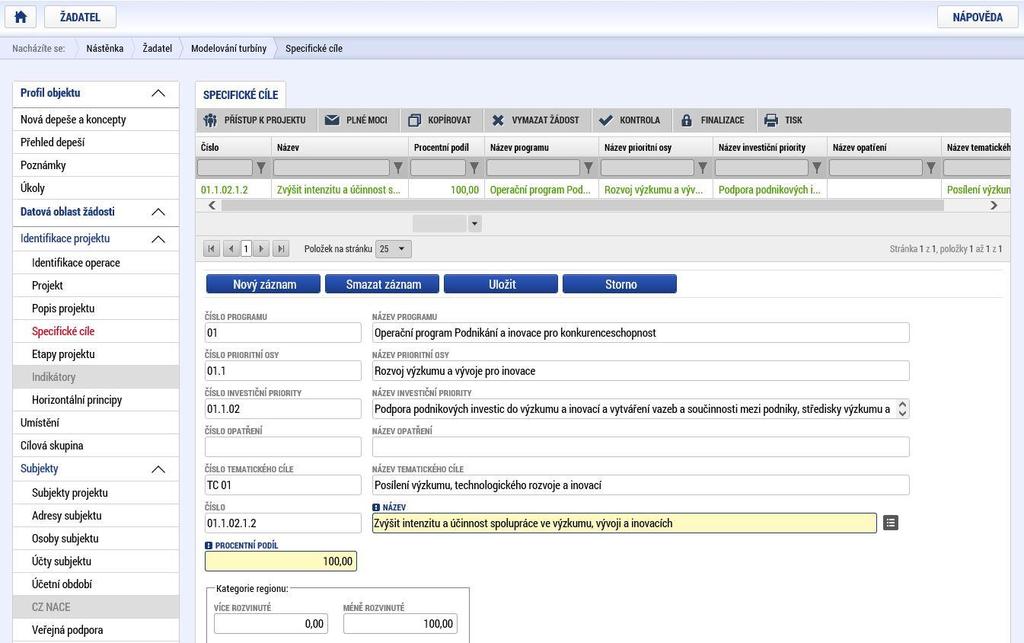Viewport: 1024px width, 643px height.
Task: Run Kontrola check toolbar item
Action: [x=630, y=120]
